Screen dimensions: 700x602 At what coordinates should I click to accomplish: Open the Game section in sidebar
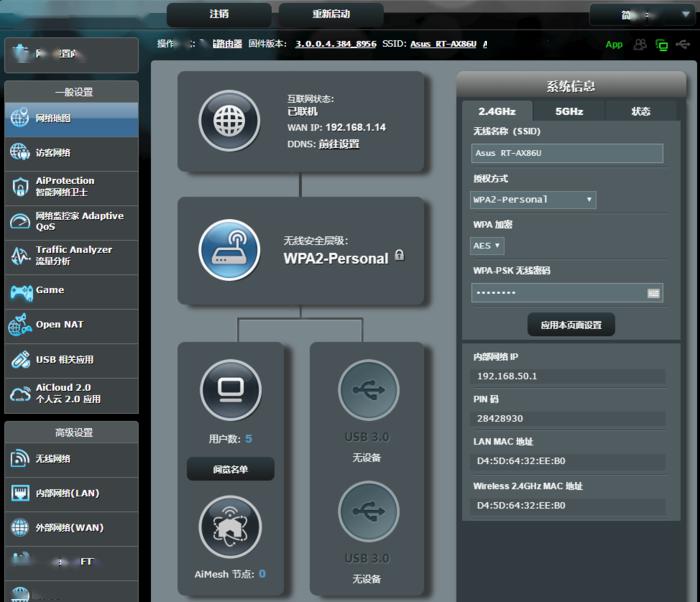point(70,291)
